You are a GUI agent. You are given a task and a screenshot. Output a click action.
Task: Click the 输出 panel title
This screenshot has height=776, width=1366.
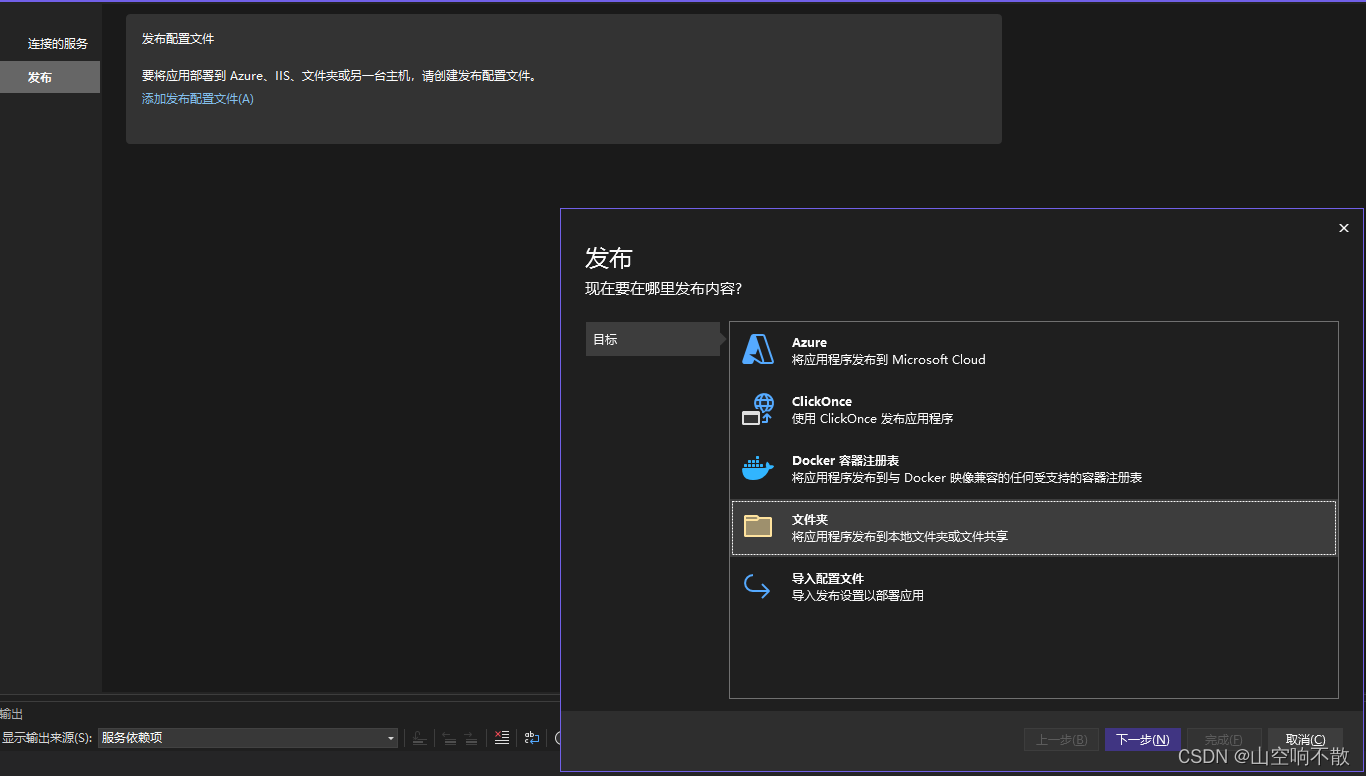point(11,714)
